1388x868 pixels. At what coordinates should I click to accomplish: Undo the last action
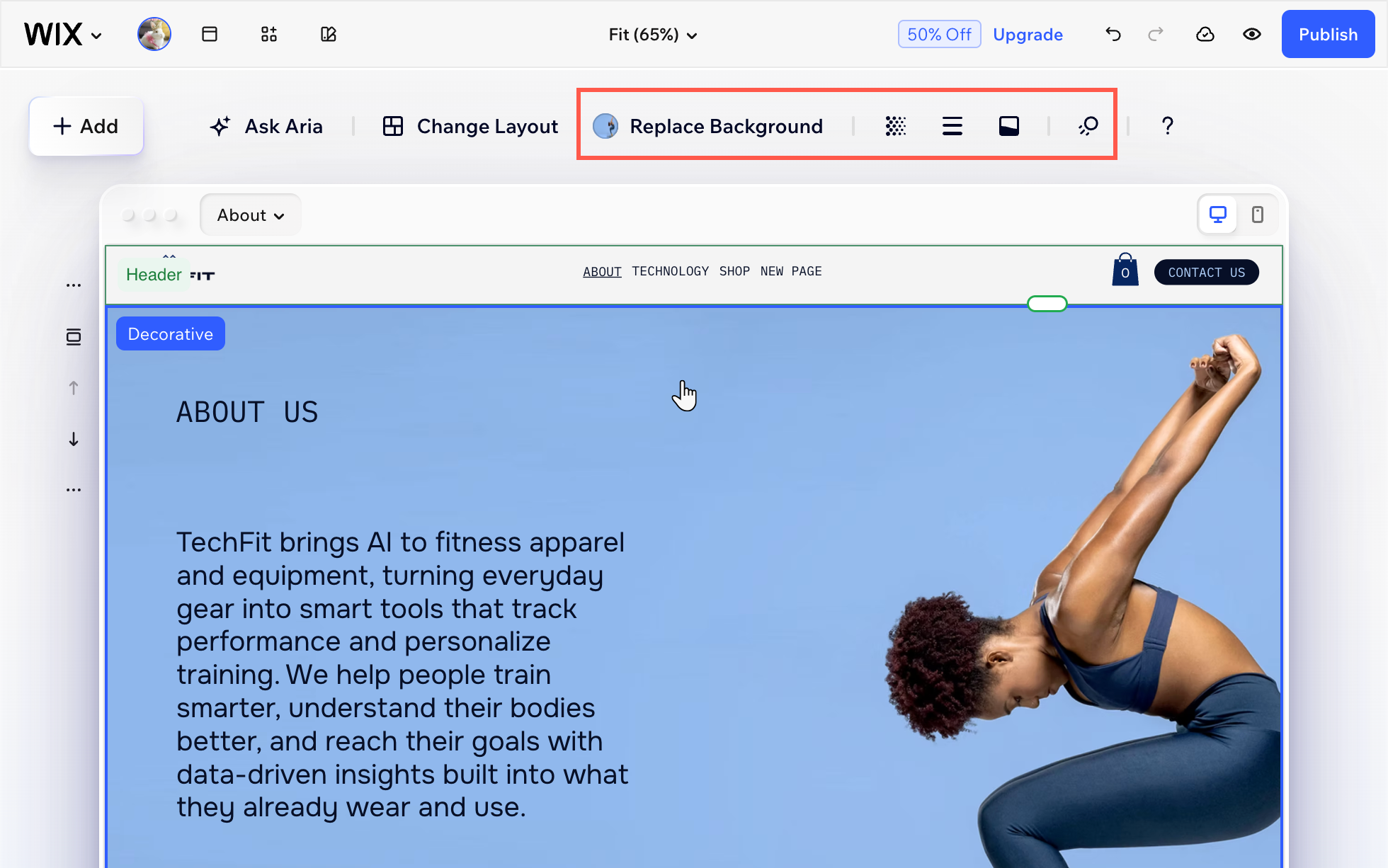tap(1113, 34)
